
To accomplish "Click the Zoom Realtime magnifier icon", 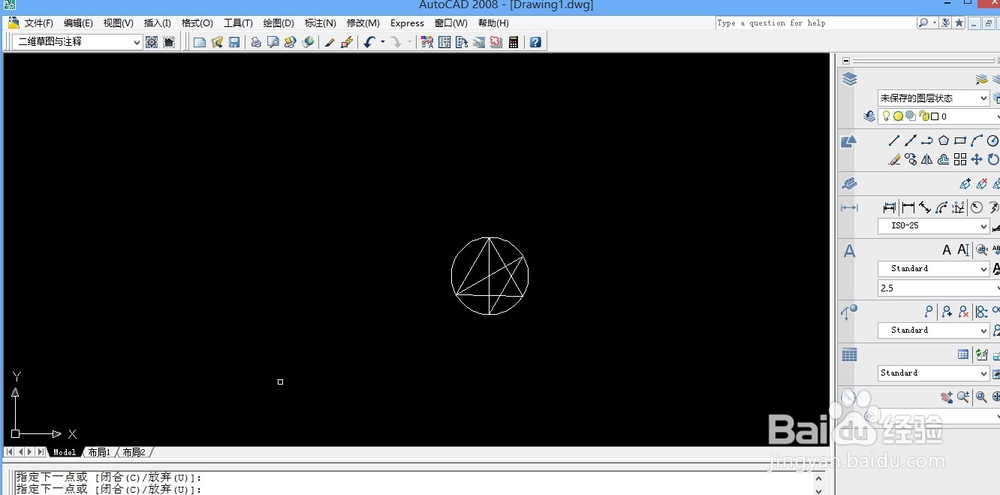I will pyautogui.click(x=964, y=397).
